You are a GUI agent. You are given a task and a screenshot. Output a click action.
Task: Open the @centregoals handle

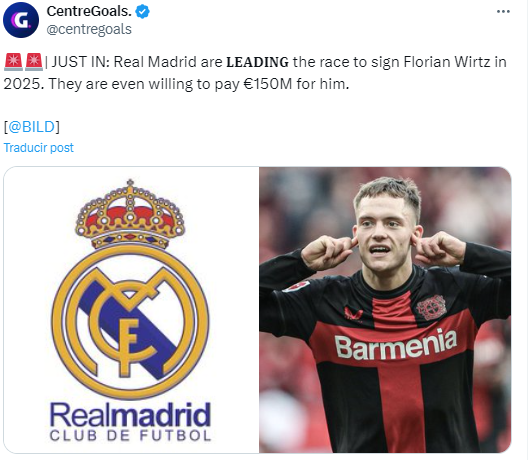coord(89,29)
